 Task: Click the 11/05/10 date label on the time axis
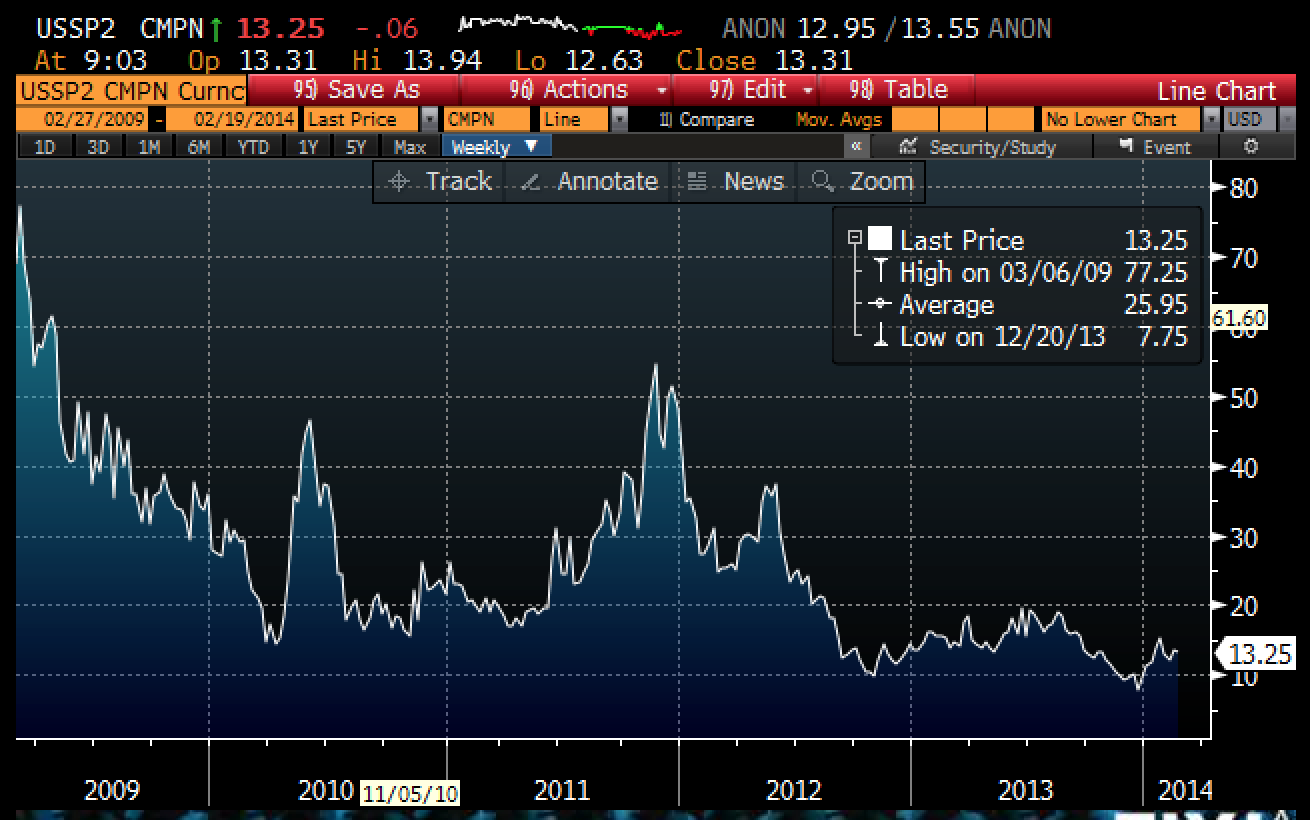(409, 793)
